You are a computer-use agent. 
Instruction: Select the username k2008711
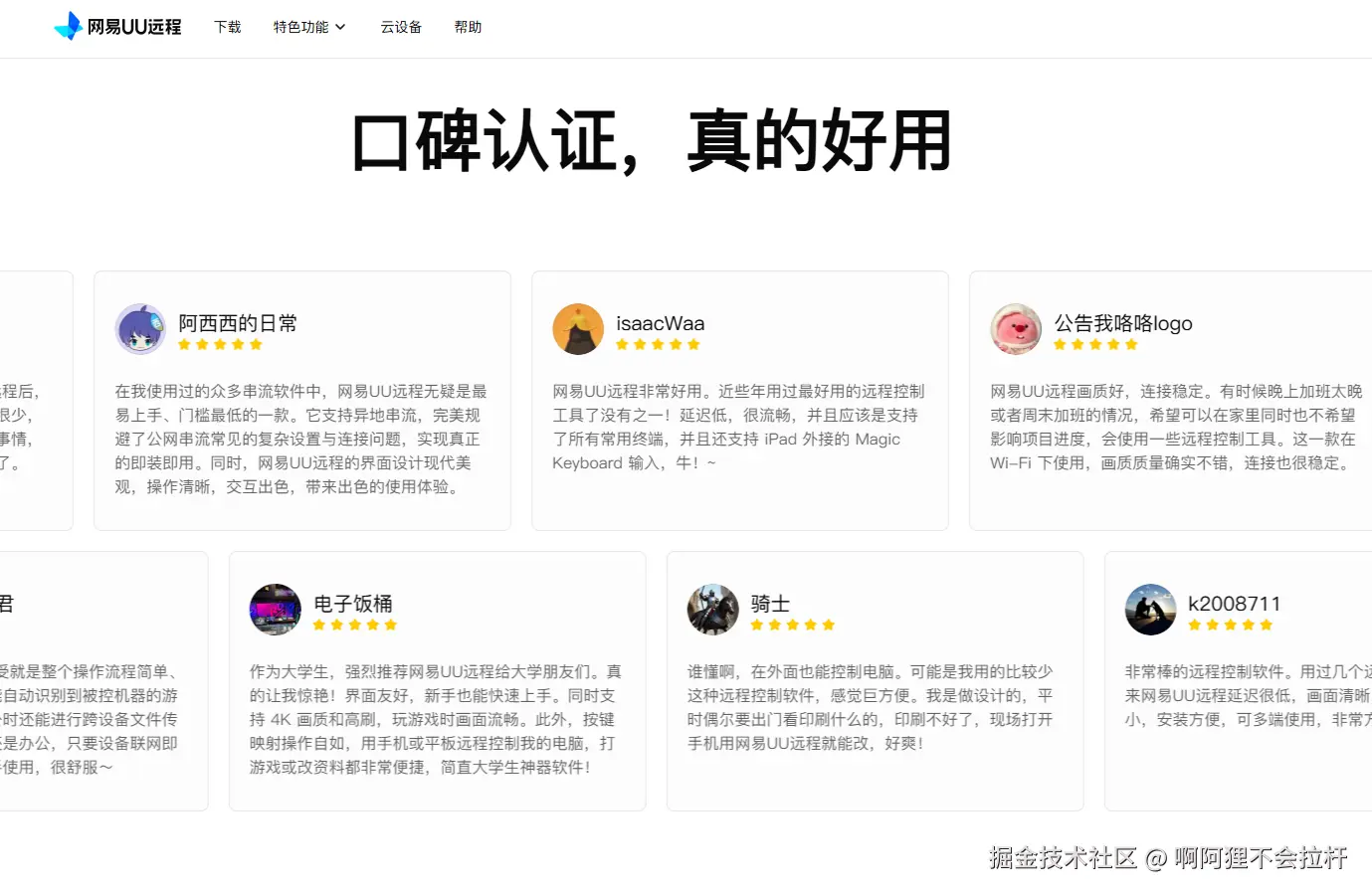[1235, 604]
